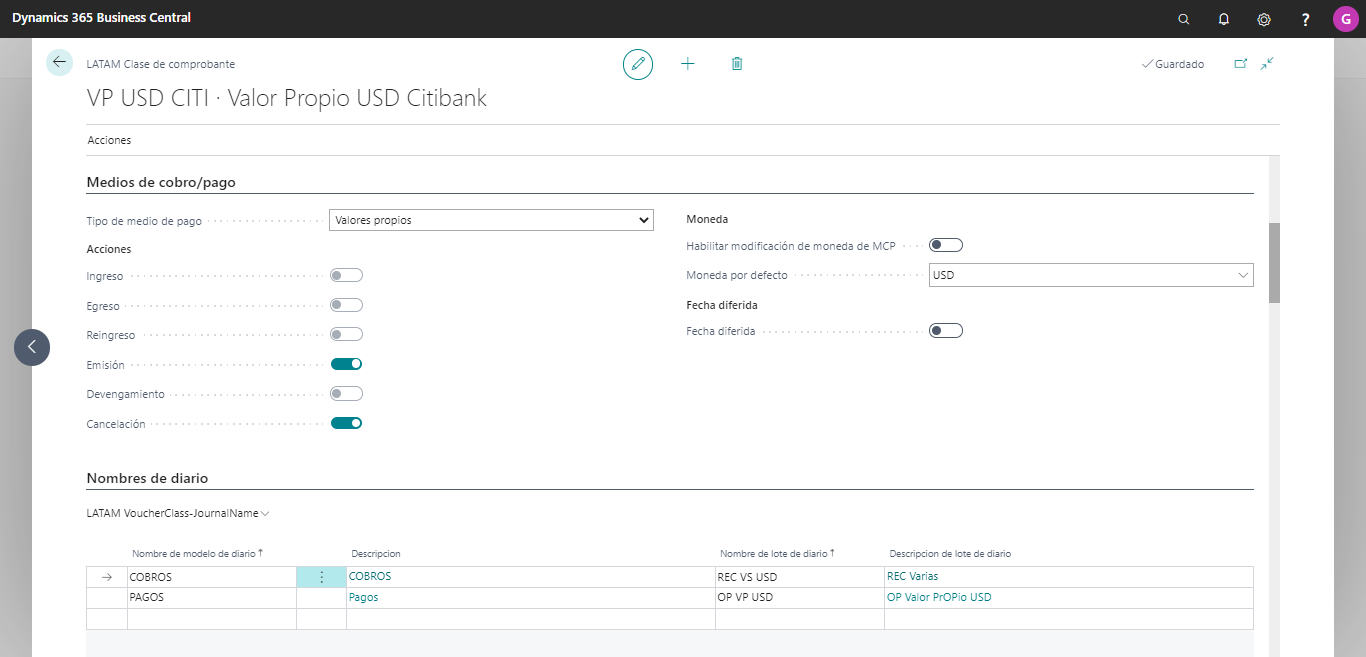The width and height of the screenshot is (1366, 657).
Task: Toggle the Egreso switch
Action: 346,305
